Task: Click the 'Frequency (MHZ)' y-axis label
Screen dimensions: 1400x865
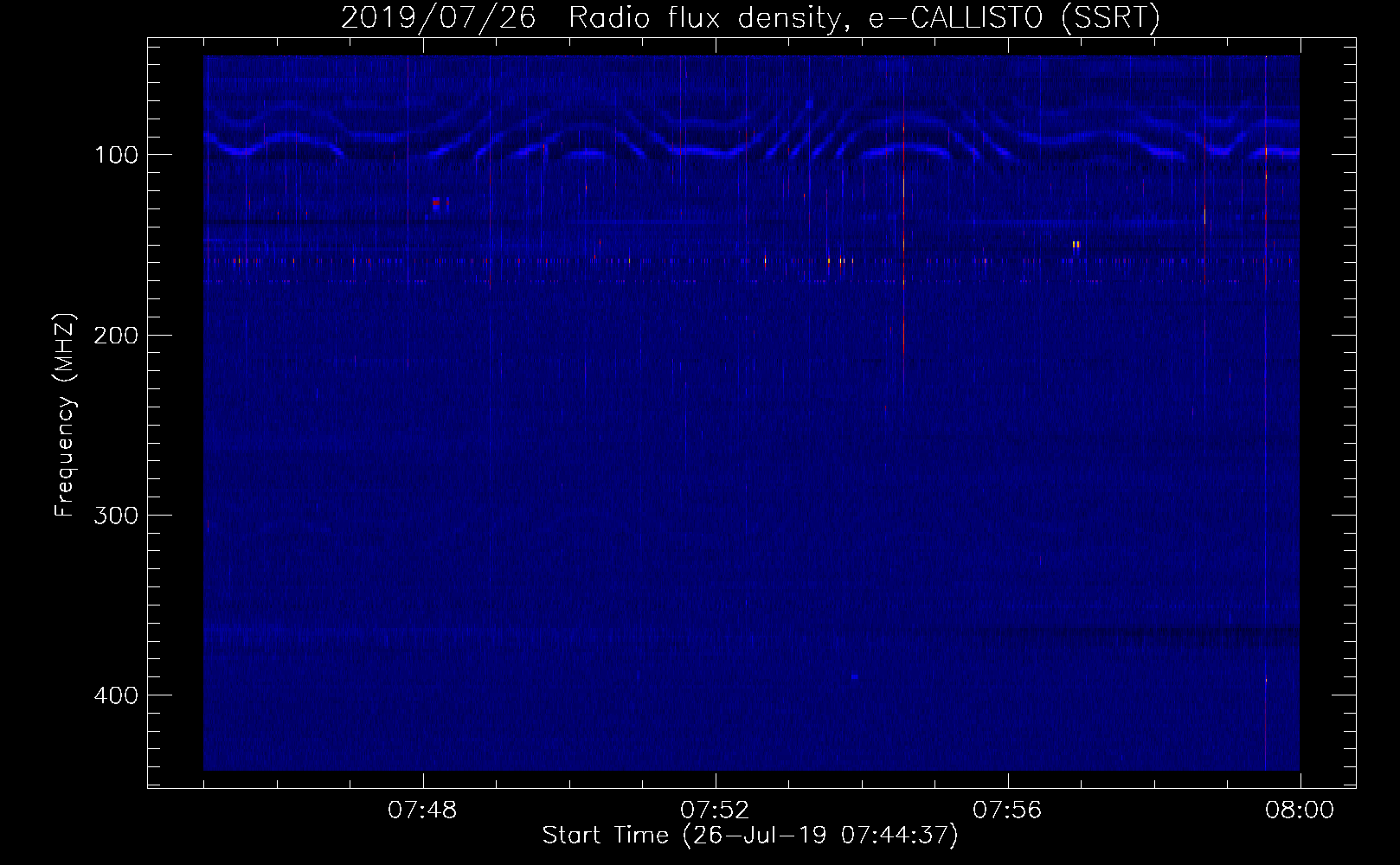Action: click(x=65, y=414)
